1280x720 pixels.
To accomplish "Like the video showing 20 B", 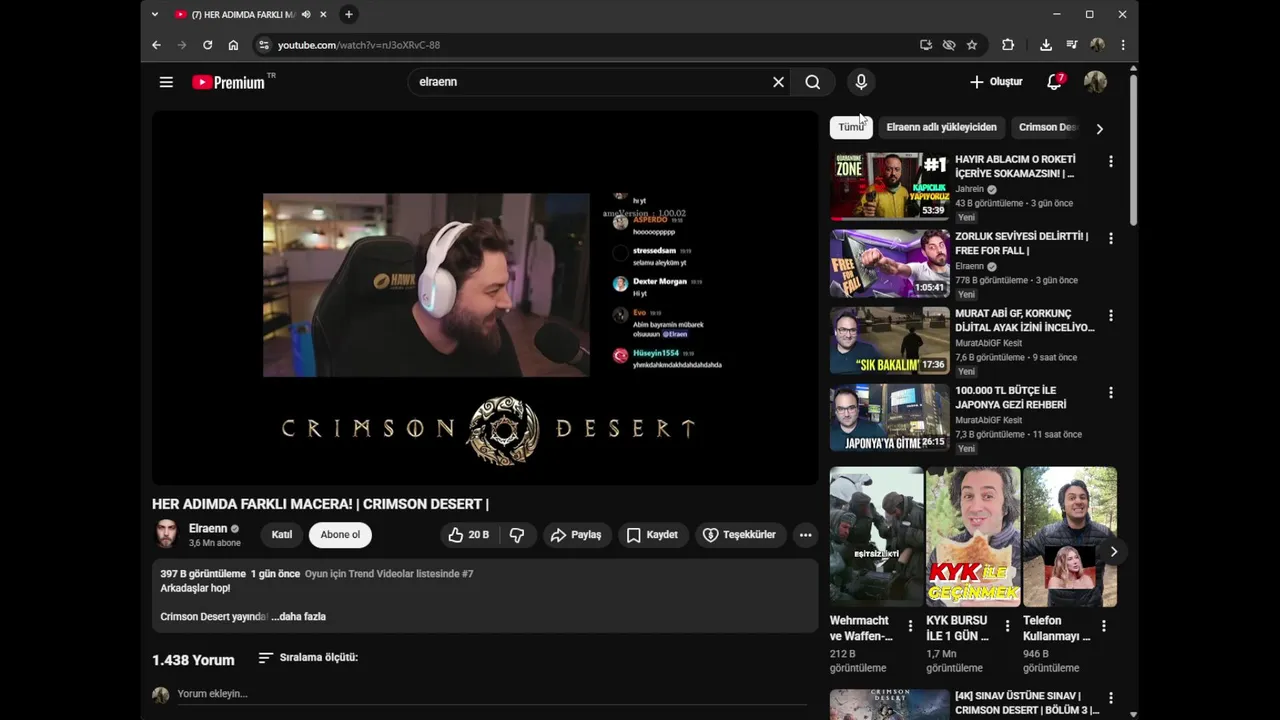I will 468,535.
